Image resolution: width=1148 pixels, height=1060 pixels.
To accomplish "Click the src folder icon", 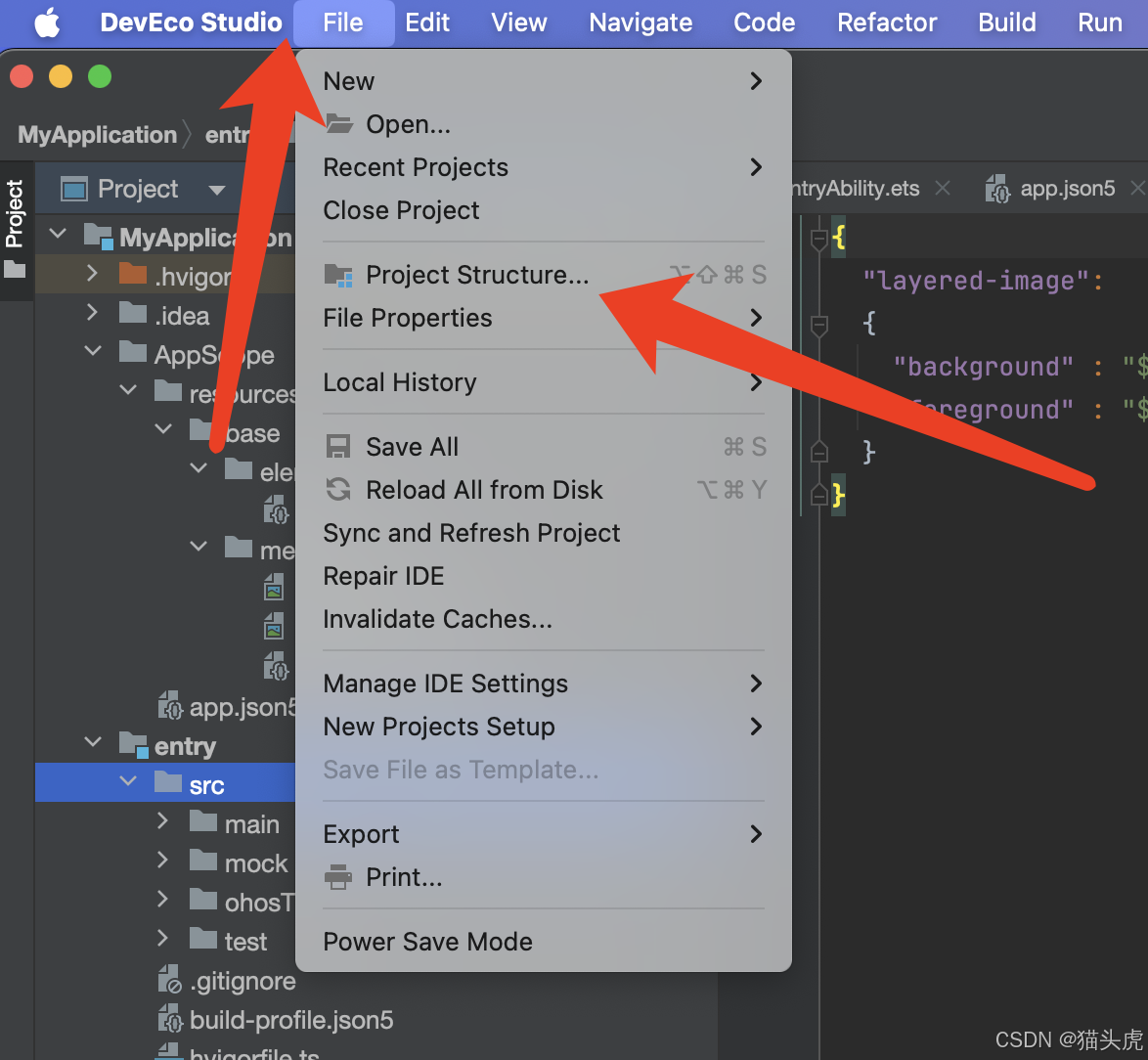I will pos(167,782).
